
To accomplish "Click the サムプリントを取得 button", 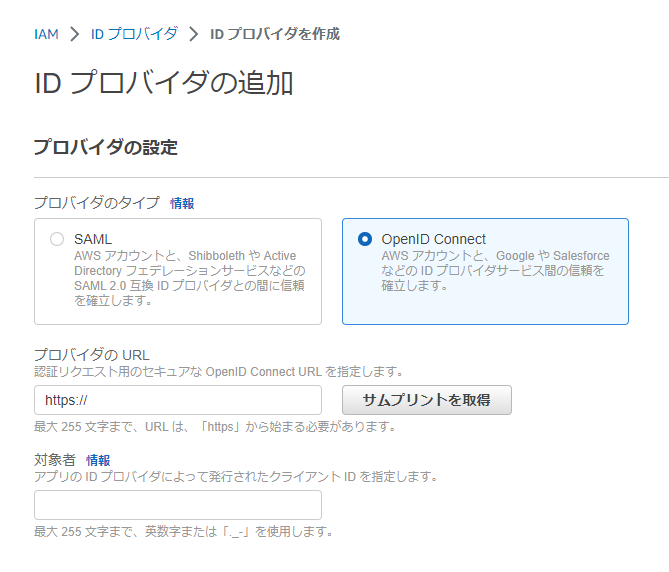I will coord(427,400).
